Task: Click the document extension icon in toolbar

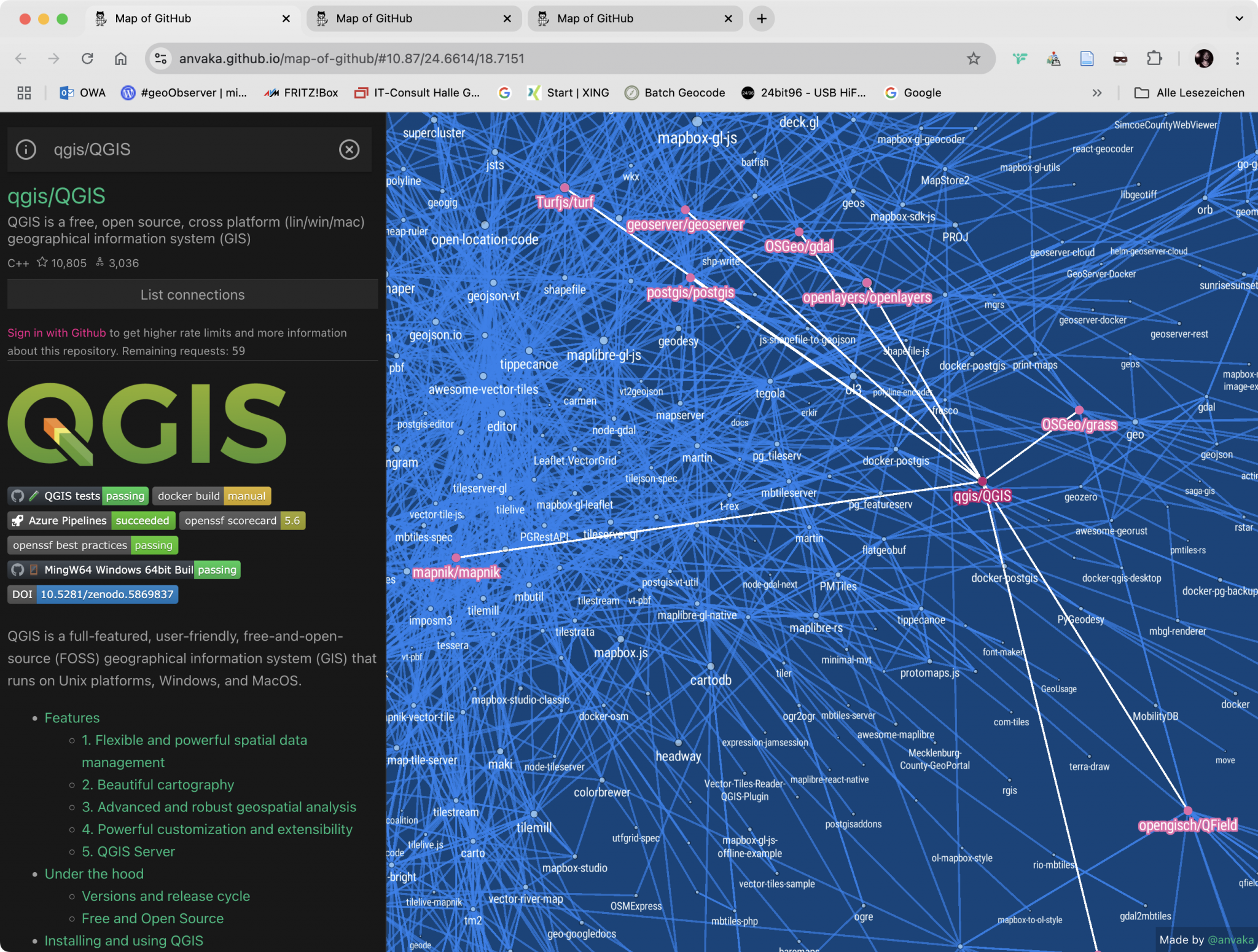Action: point(1087,58)
